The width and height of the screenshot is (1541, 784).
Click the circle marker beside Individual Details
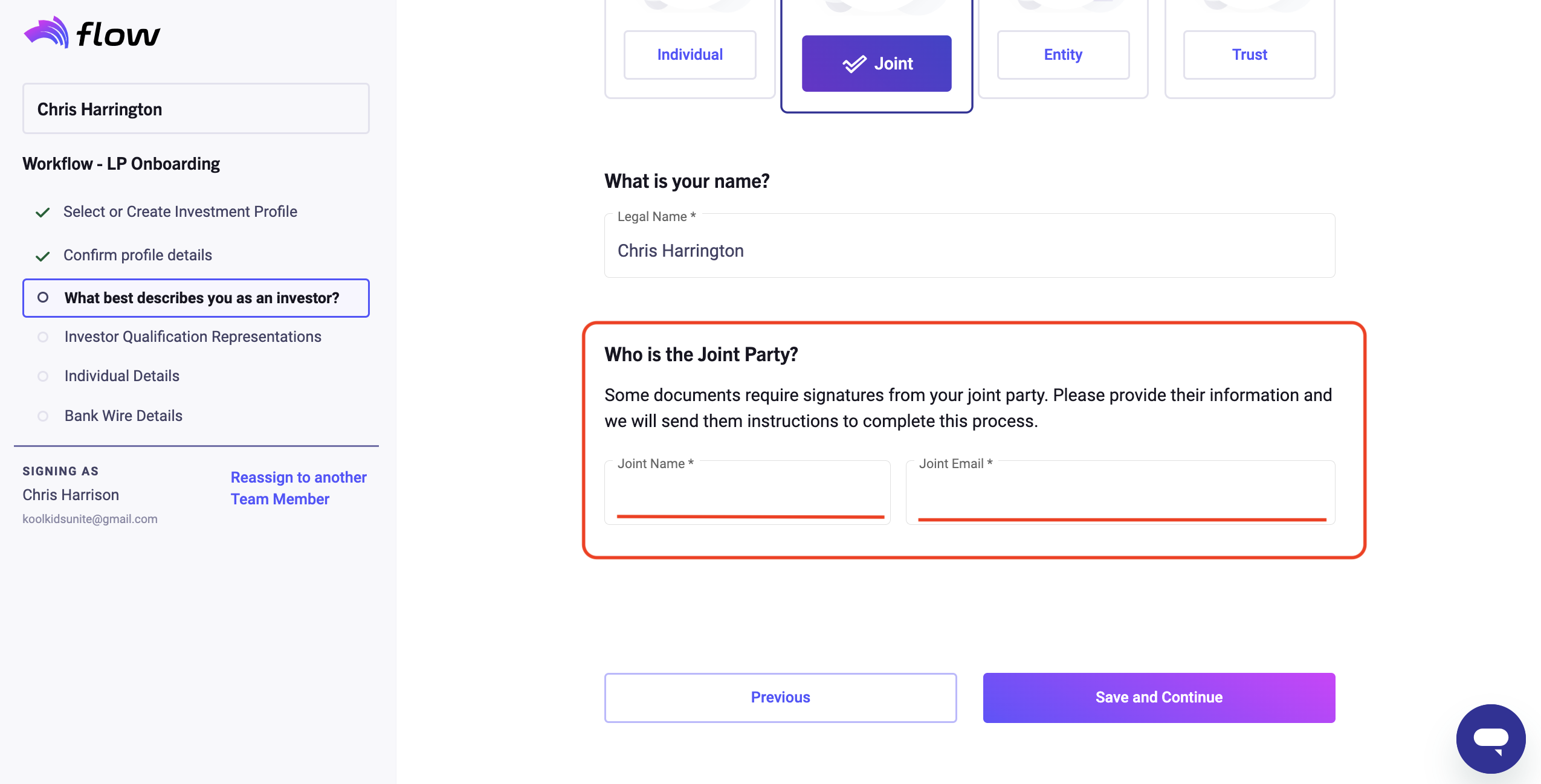(x=43, y=376)
